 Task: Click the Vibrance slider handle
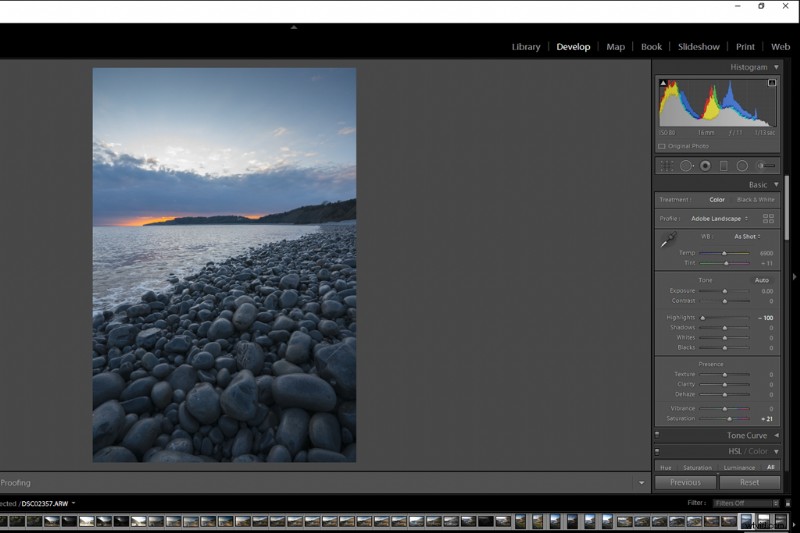coord(724,409)
